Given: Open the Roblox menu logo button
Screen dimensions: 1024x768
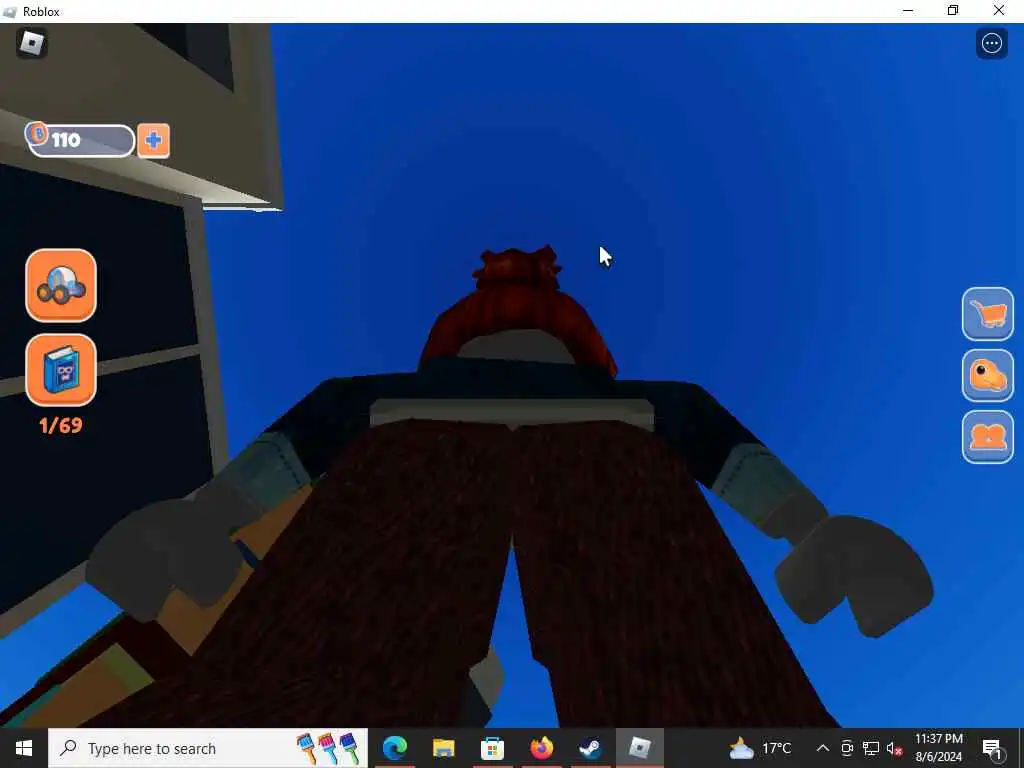Looking at the screenshot, I should tap(31, 44).
